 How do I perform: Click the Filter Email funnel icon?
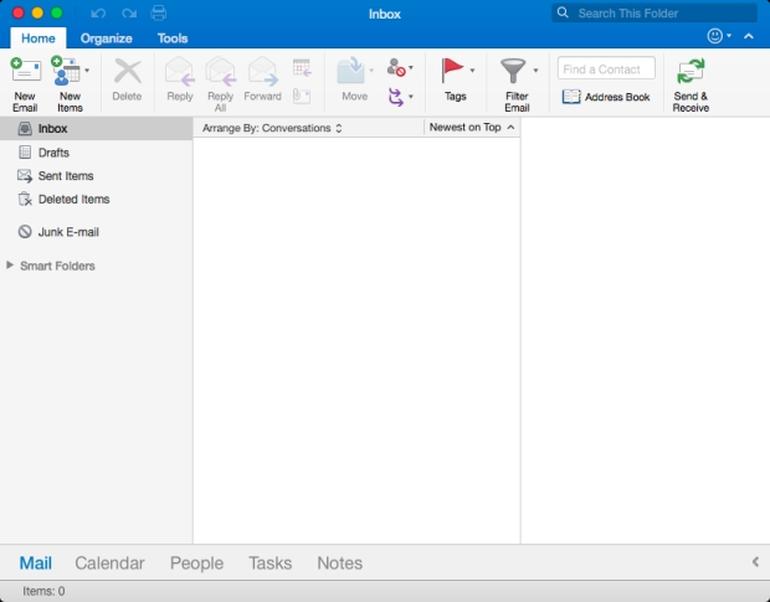pyautogui.click(x=513, y=71)
